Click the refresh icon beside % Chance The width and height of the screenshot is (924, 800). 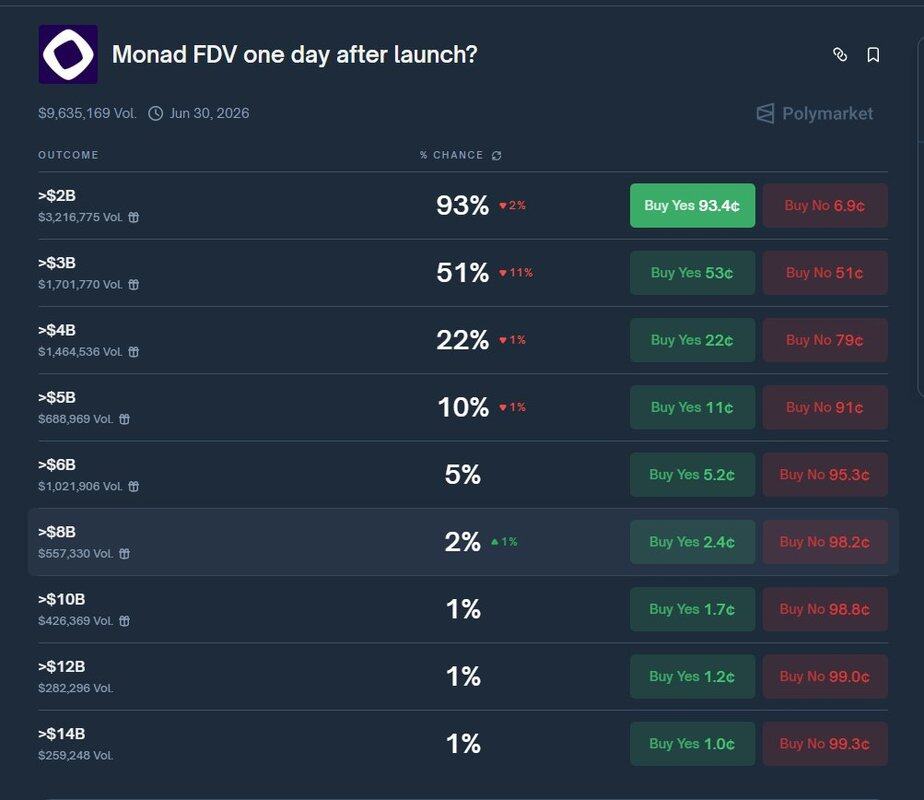[x=497, y=156]
